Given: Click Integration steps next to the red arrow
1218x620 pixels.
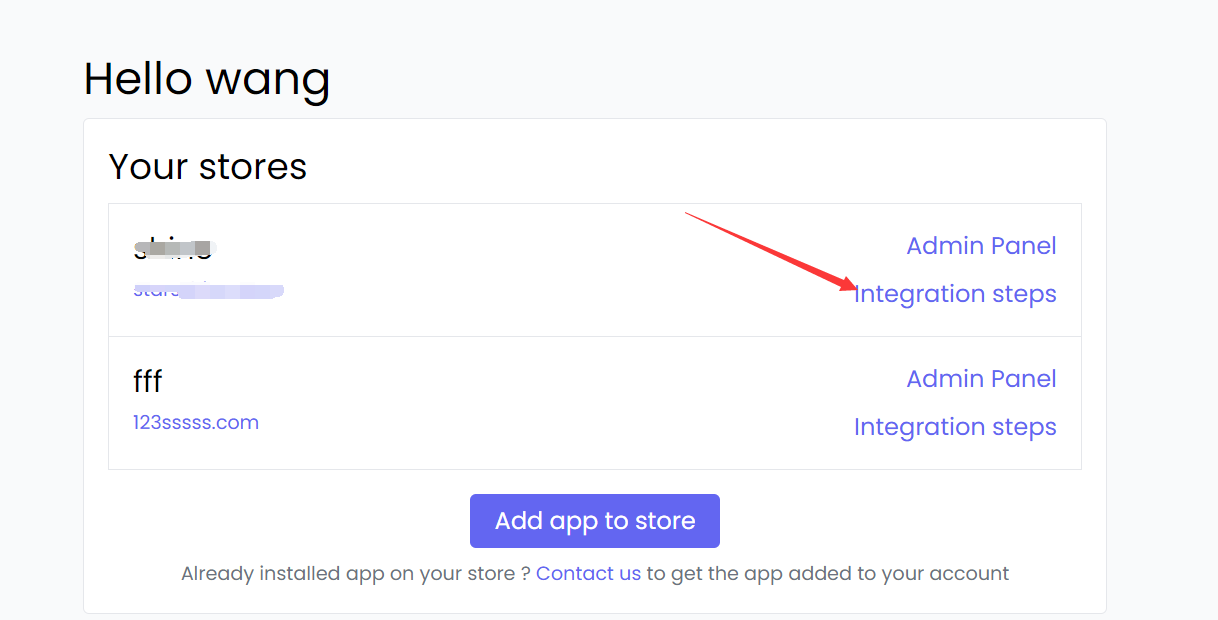Looking at the screenshot, I should [955, 294].
